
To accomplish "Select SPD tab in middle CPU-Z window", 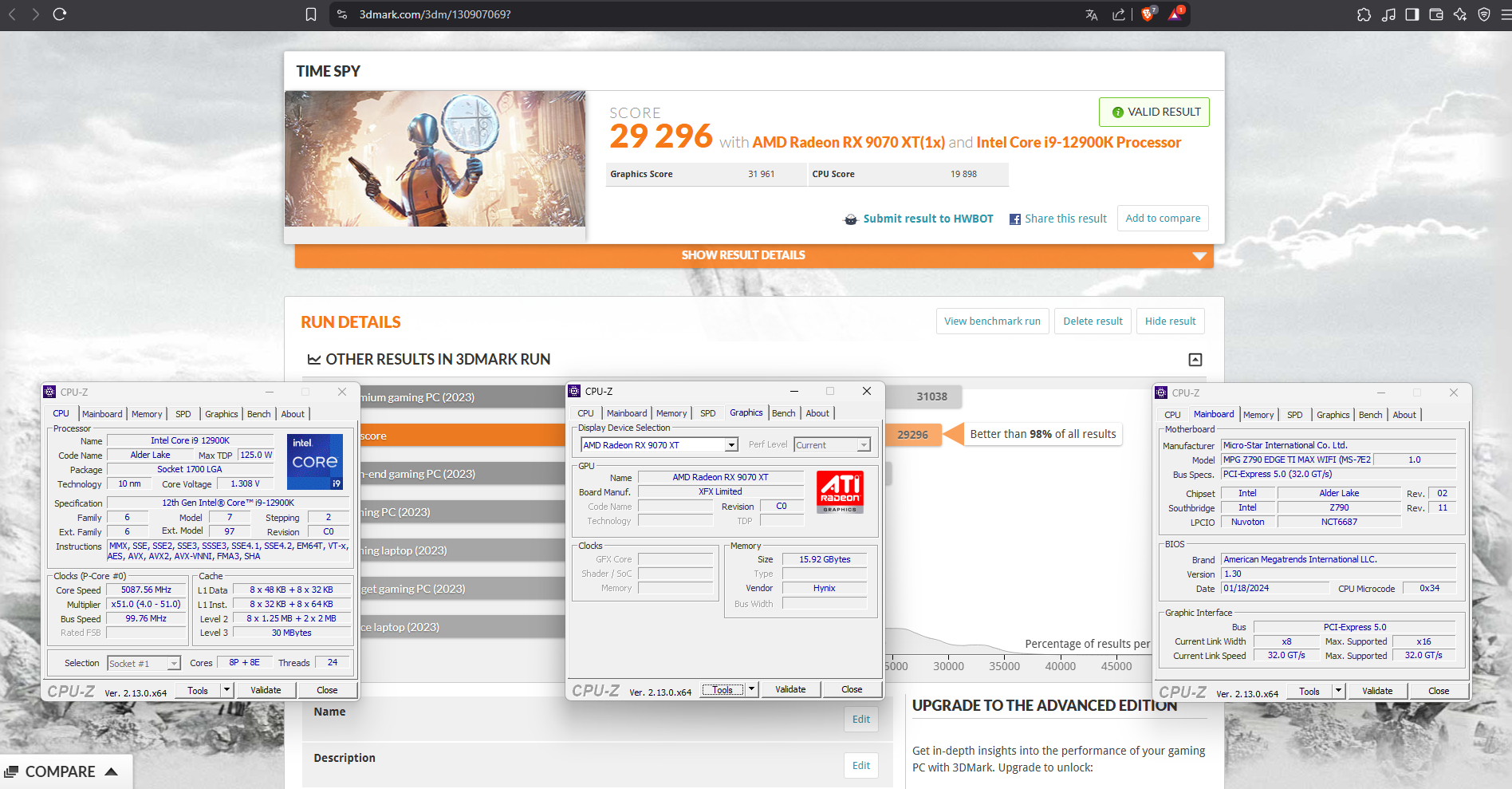I will (x=708, y=413).
